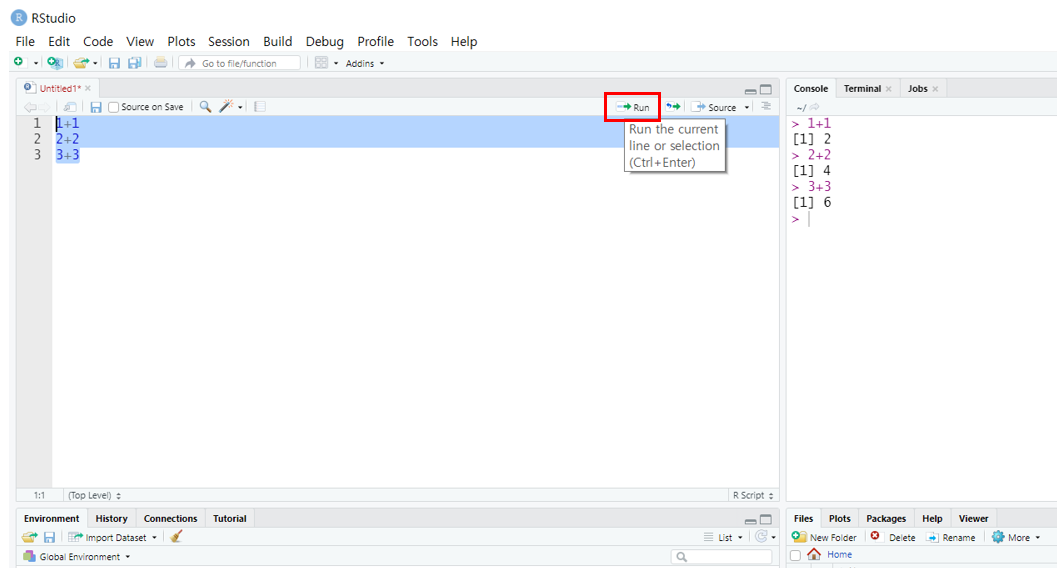This screenshot has height=568, width=1057.
Task: Click the Load workspace icon in Environment
Action: point(29,537)
